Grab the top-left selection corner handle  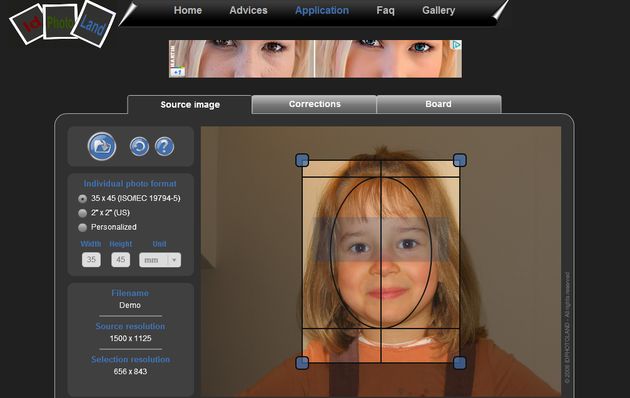[x=302, y=160]
